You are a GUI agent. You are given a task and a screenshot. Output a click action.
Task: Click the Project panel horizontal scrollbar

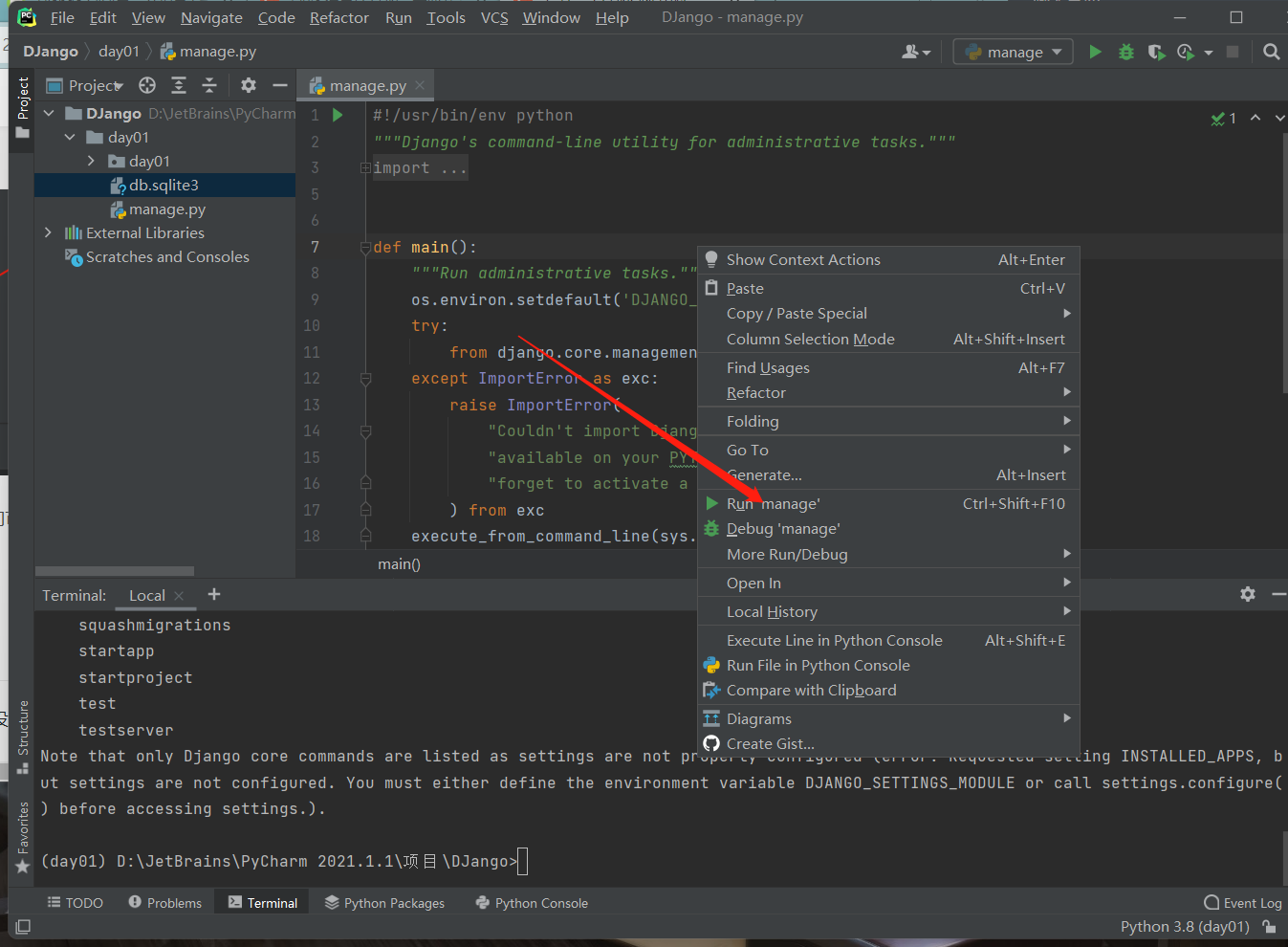click(115, 571)
